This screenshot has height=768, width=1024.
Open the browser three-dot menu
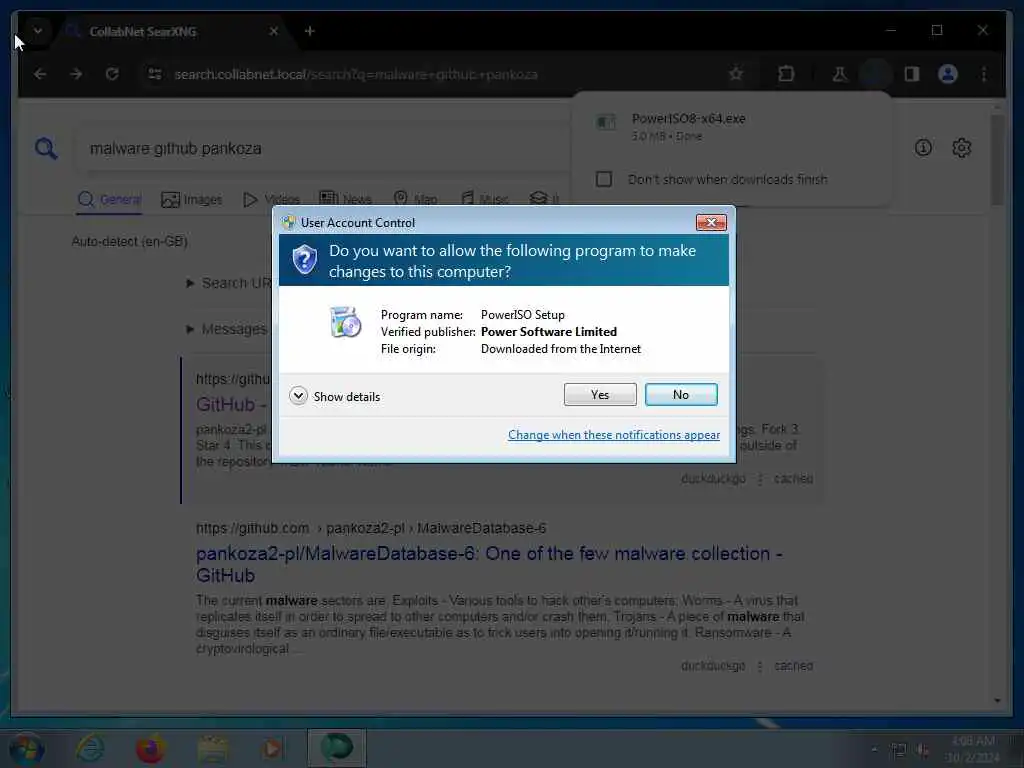[984, 74]
